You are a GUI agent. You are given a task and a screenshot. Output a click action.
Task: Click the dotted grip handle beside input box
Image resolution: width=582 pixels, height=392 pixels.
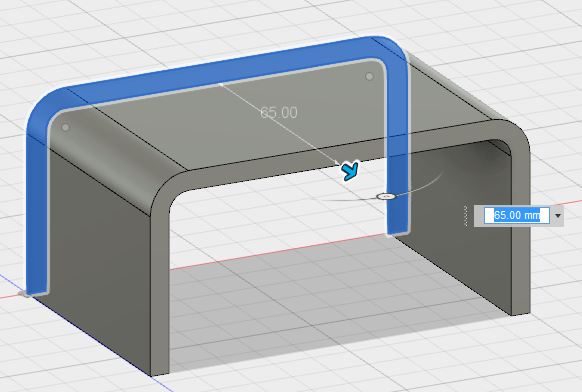pyautogui.click(x=466, y=216)
